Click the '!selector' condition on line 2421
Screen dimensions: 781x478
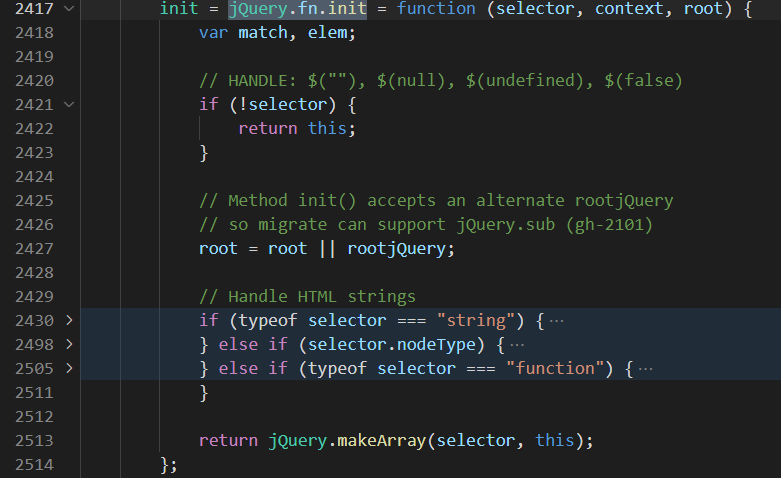[x=282, y=105]
